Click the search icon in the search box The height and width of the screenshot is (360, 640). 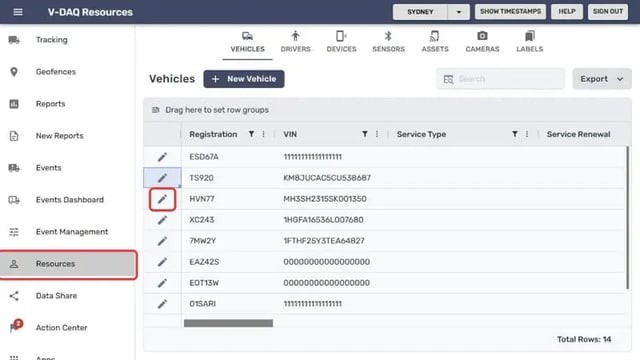448,79
